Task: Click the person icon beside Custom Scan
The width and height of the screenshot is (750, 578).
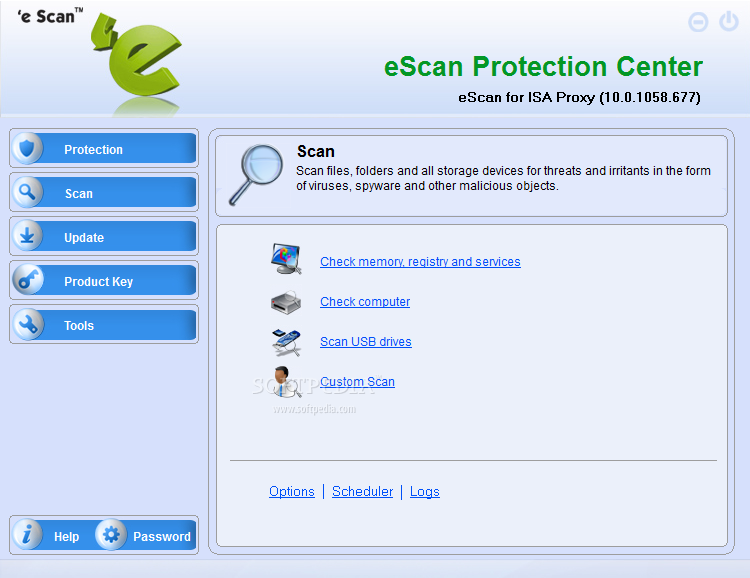Action: tap(286, 381)
